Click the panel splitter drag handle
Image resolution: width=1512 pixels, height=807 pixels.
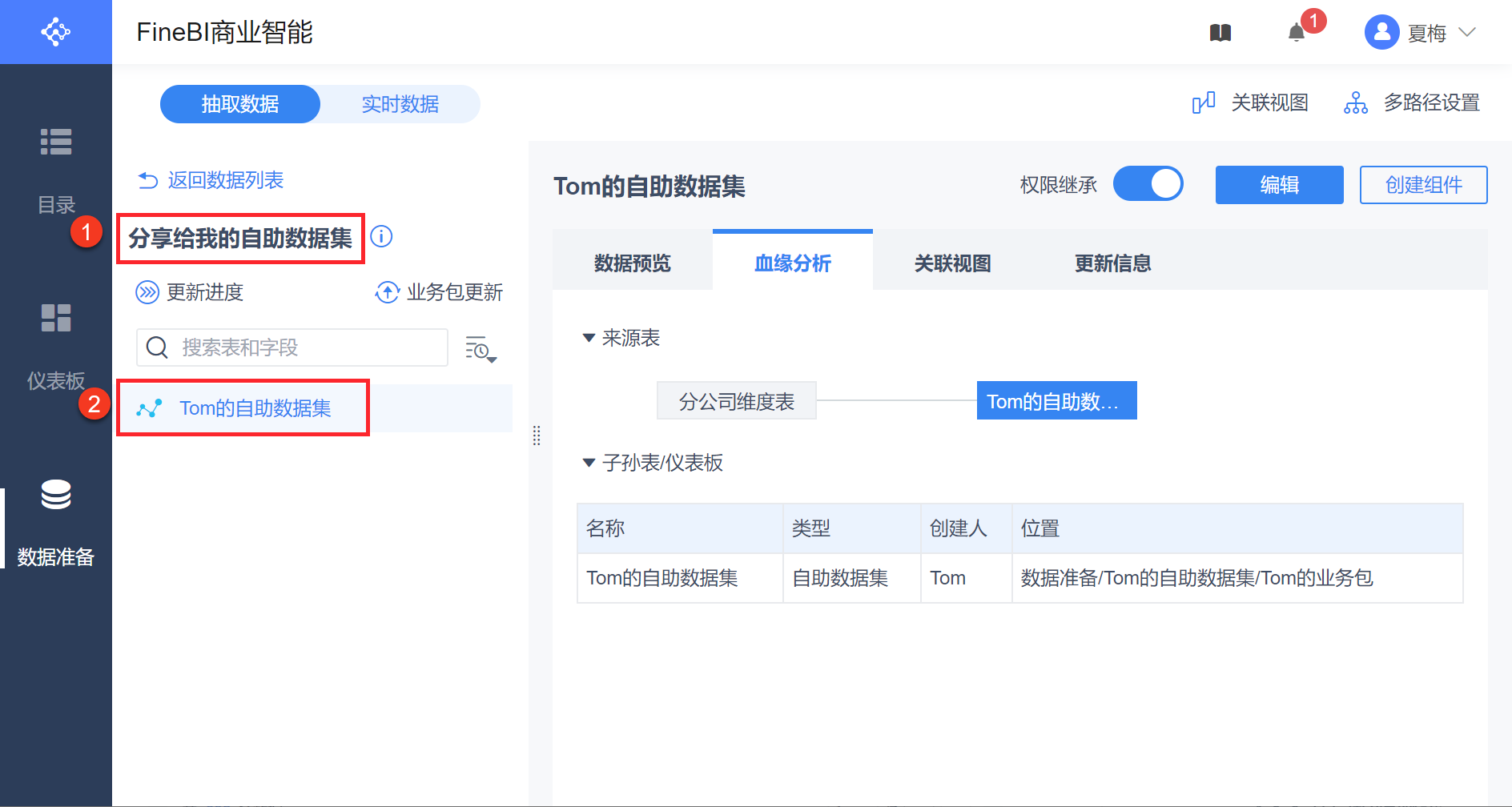tap(537, 436)
